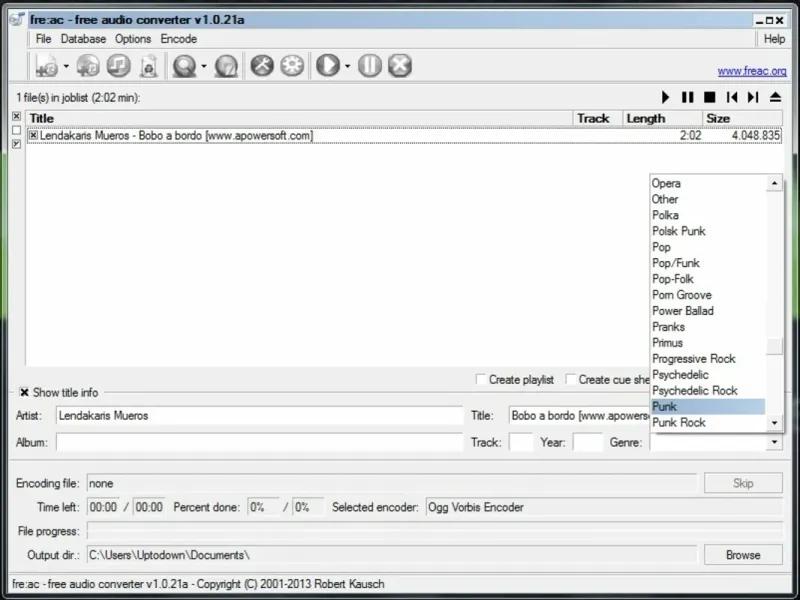Pick Psychedelic Rock from genre list
The image size is (800, 600).
(x=708, y=390)
